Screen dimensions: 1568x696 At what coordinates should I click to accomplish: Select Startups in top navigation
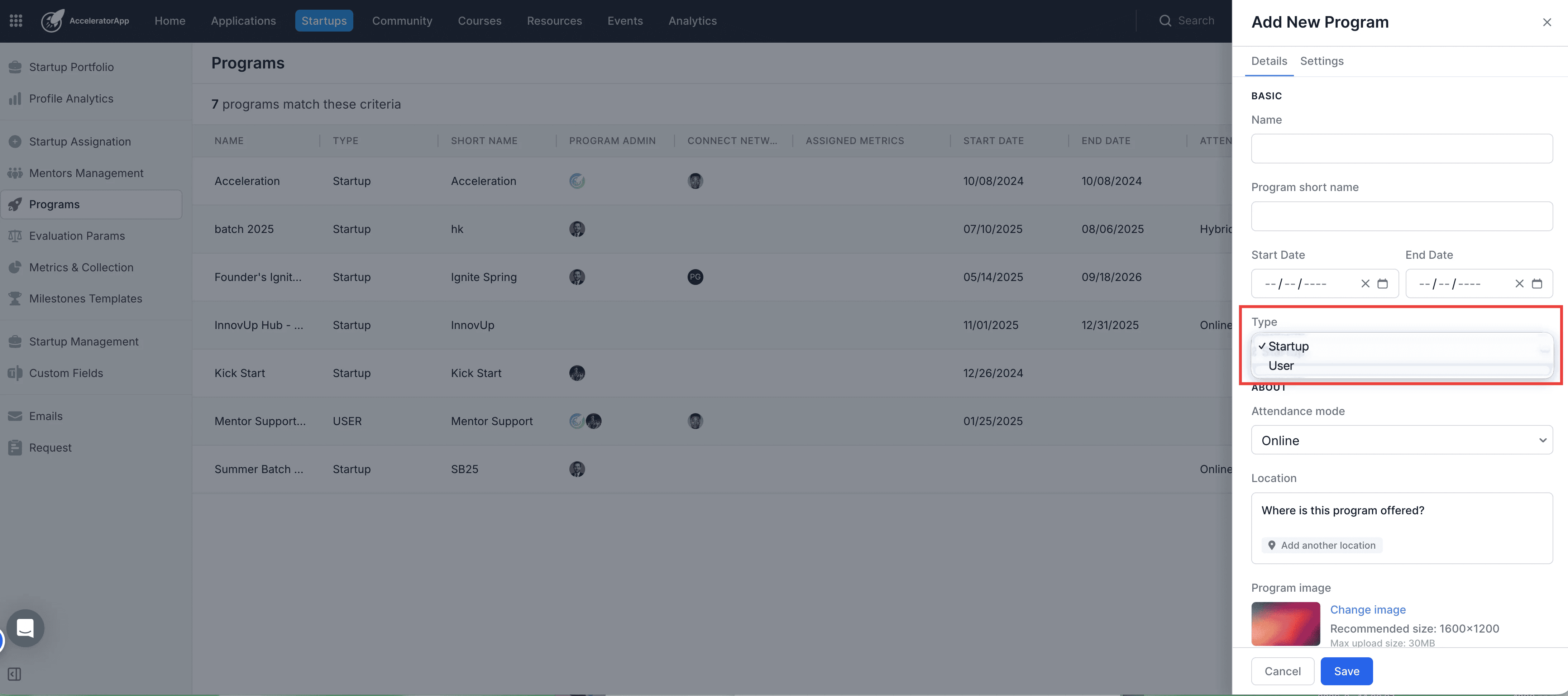(324, 21)
